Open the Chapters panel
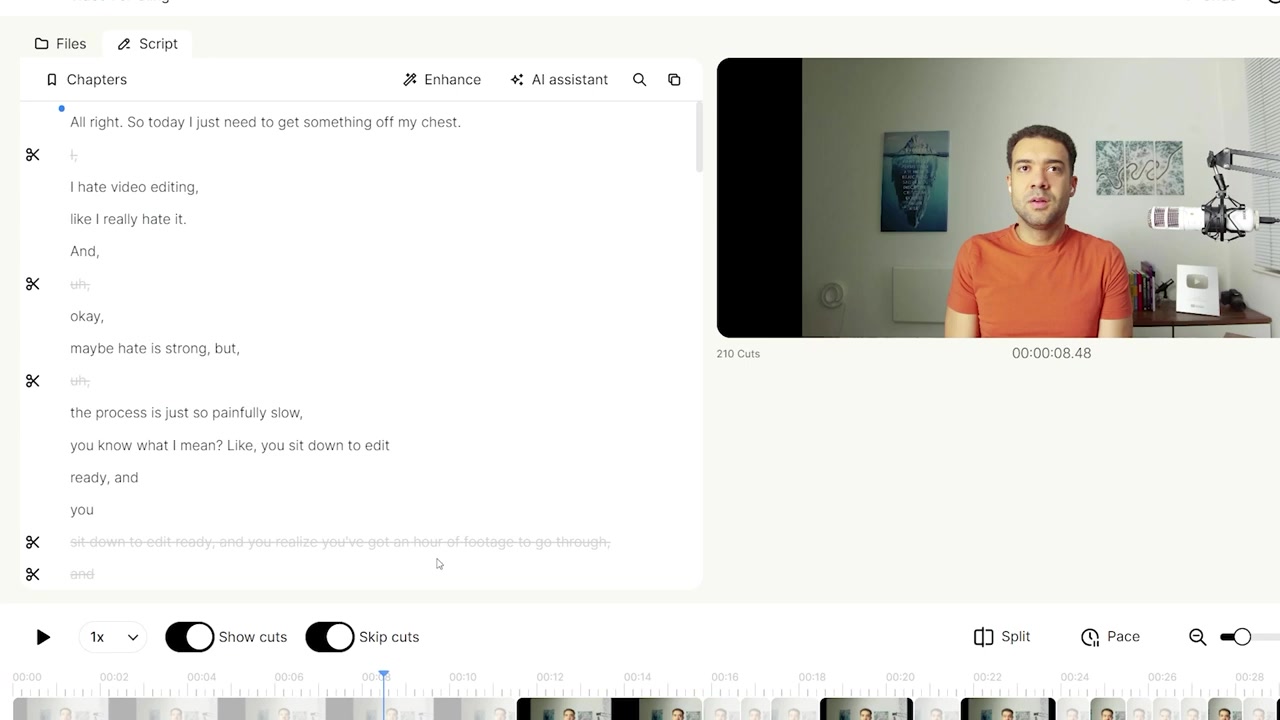 coord(86,80)
